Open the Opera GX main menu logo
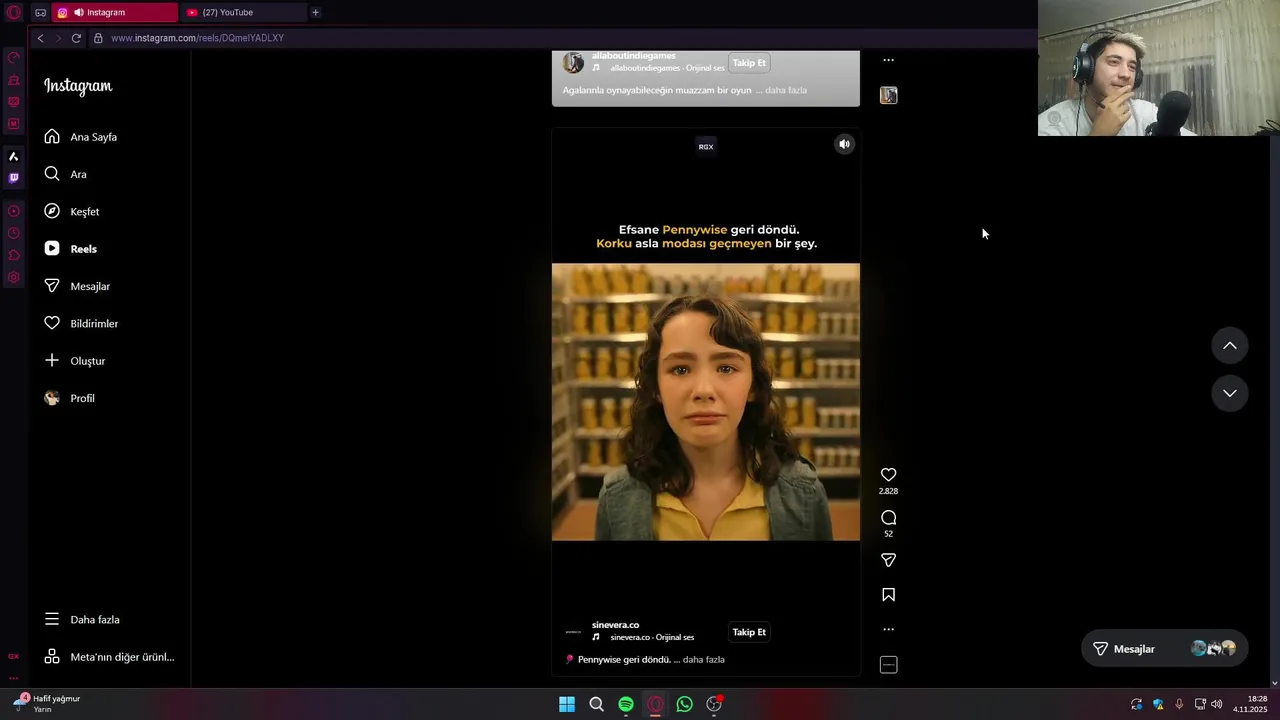The height and width of the screenshot is (720, 1280). [x=14, y=12]
